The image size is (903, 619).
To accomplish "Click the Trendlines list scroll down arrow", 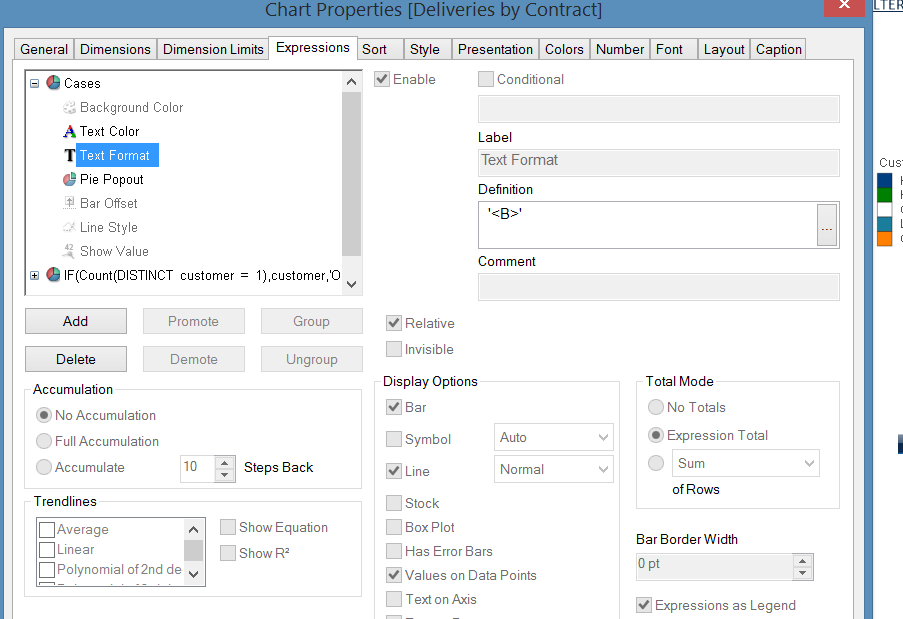I will tap(194, 574).
